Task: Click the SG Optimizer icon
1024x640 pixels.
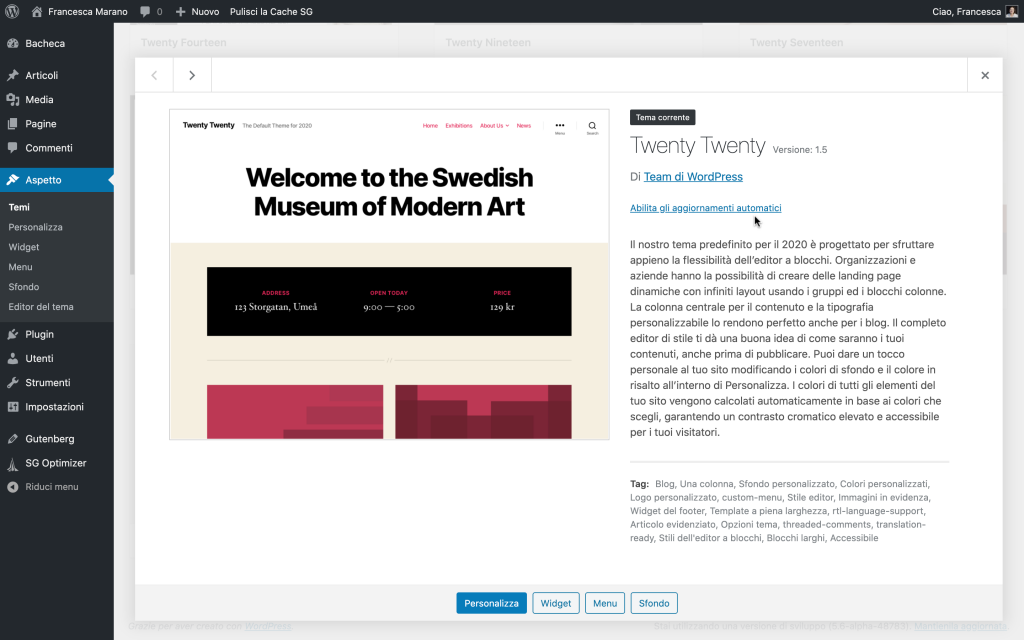Action: (x=12, y=464)
